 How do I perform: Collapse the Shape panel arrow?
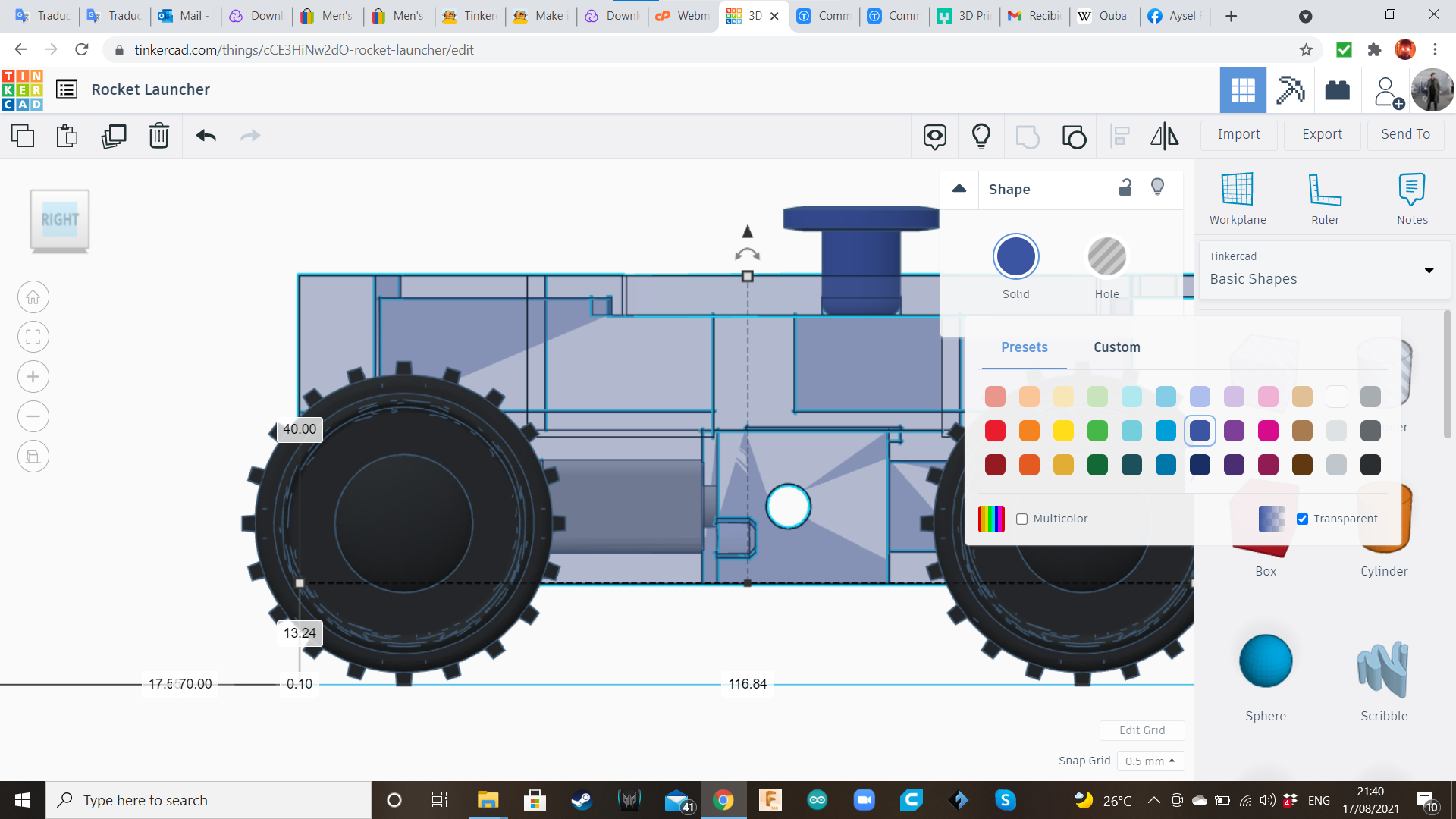click(959, 189)
